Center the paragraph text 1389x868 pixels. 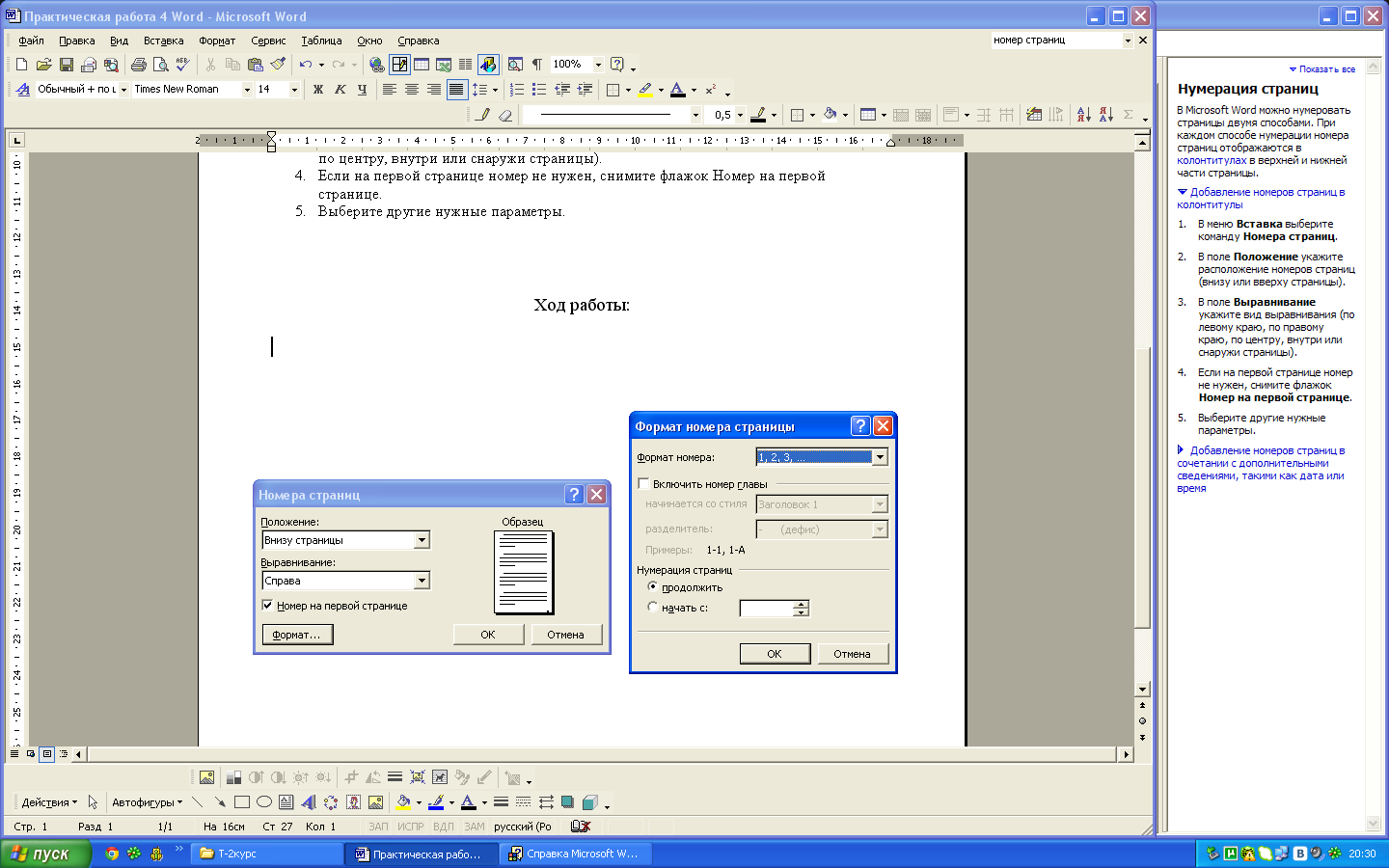pyautogui.click(x=412, y=90)
